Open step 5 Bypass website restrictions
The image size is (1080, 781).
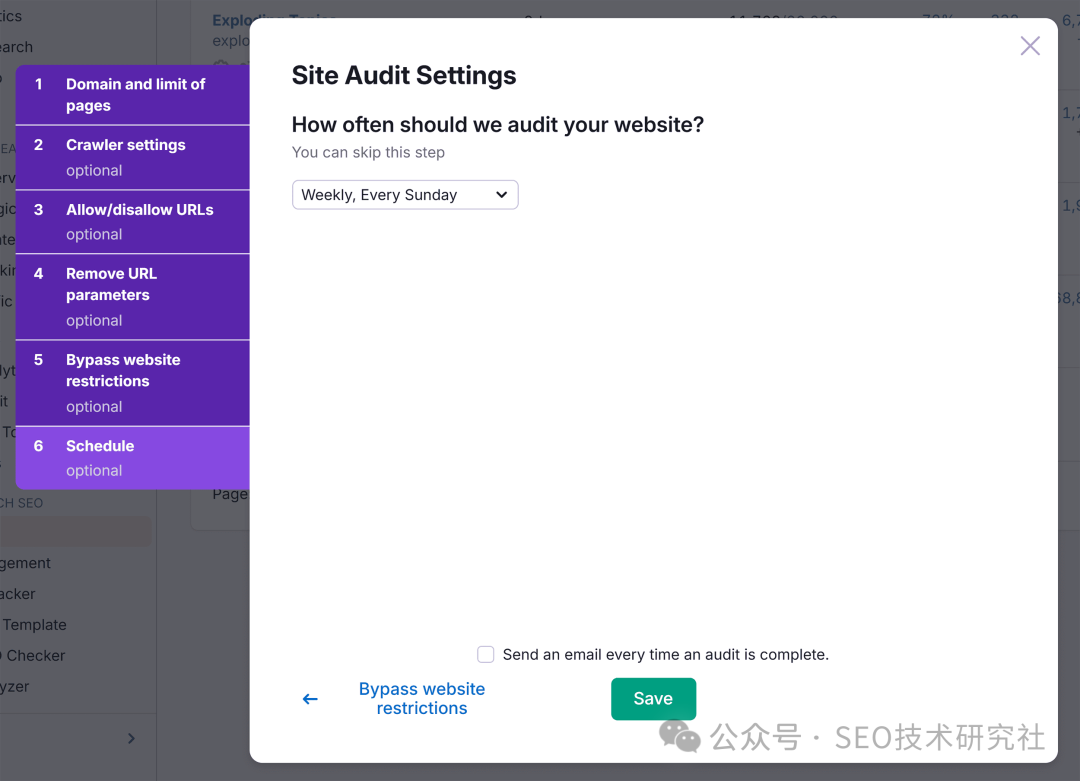click(x=132, y=383)
